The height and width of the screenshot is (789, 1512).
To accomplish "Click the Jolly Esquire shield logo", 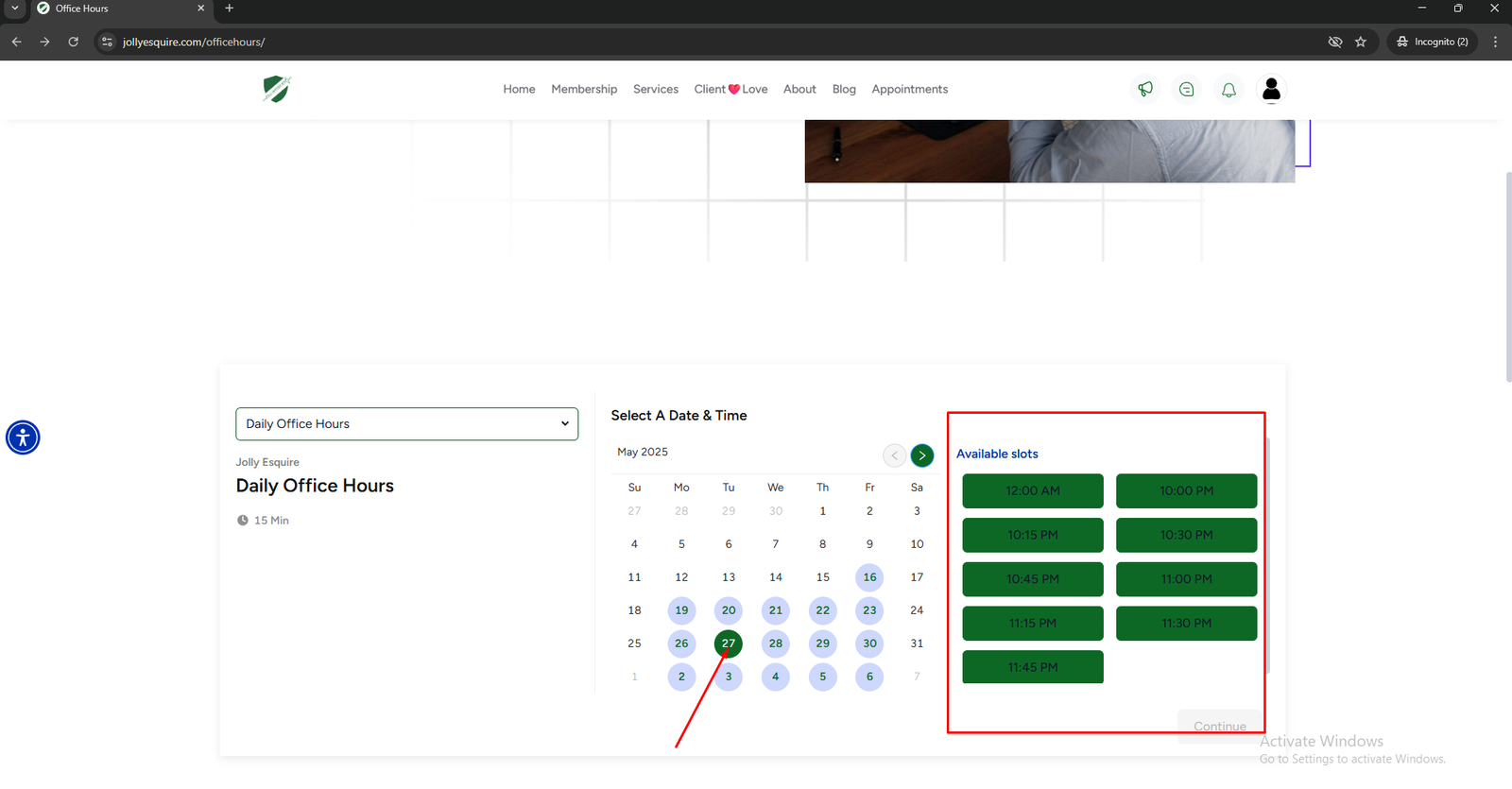I will [276, 89].
